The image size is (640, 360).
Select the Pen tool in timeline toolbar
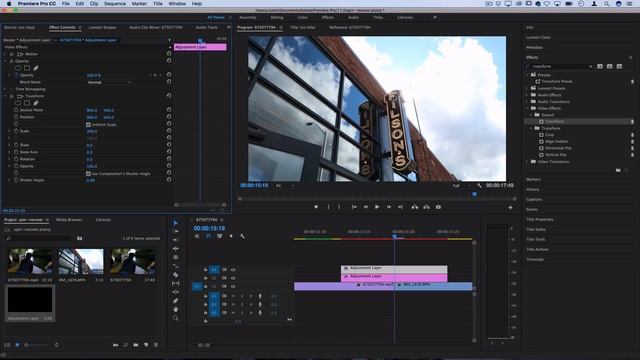click(x=176, y=301)
